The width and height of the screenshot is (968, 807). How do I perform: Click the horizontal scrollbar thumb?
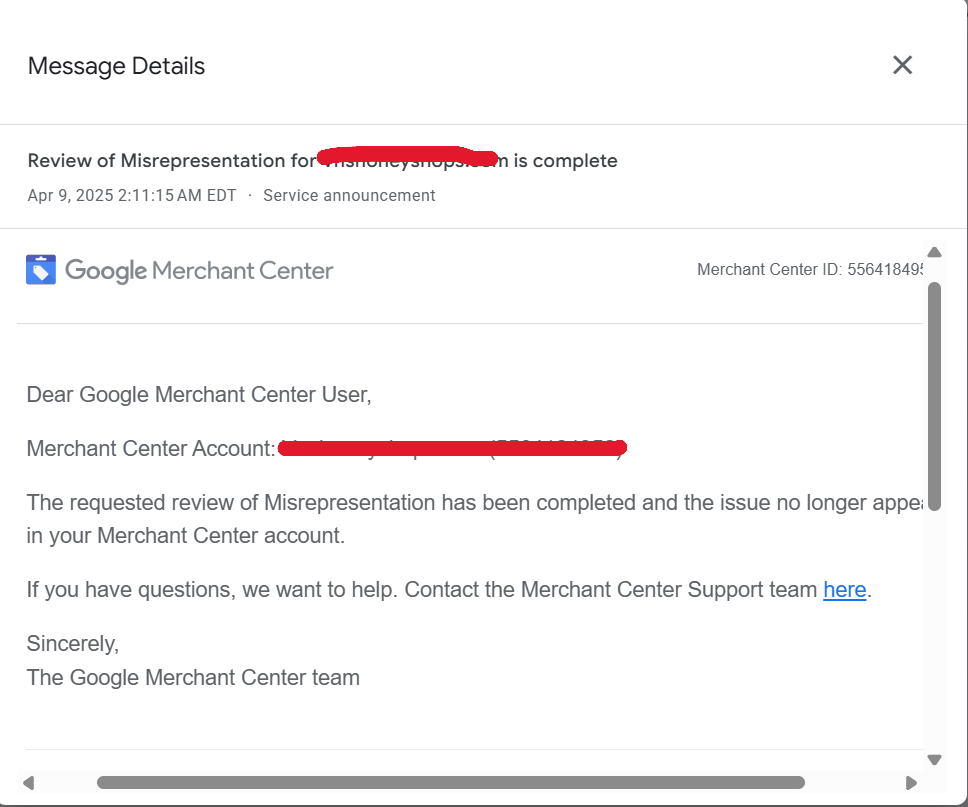click(450, 782)
